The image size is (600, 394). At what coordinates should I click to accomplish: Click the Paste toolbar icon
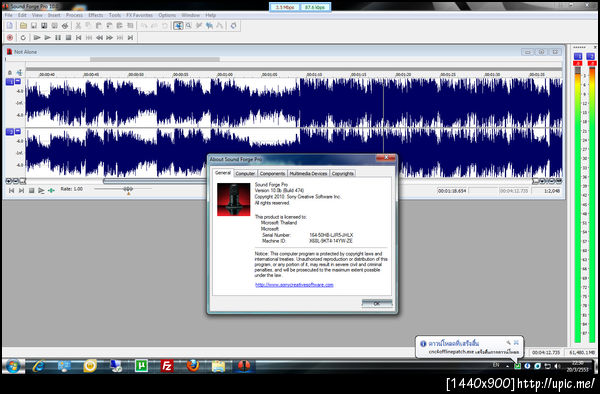99,26
